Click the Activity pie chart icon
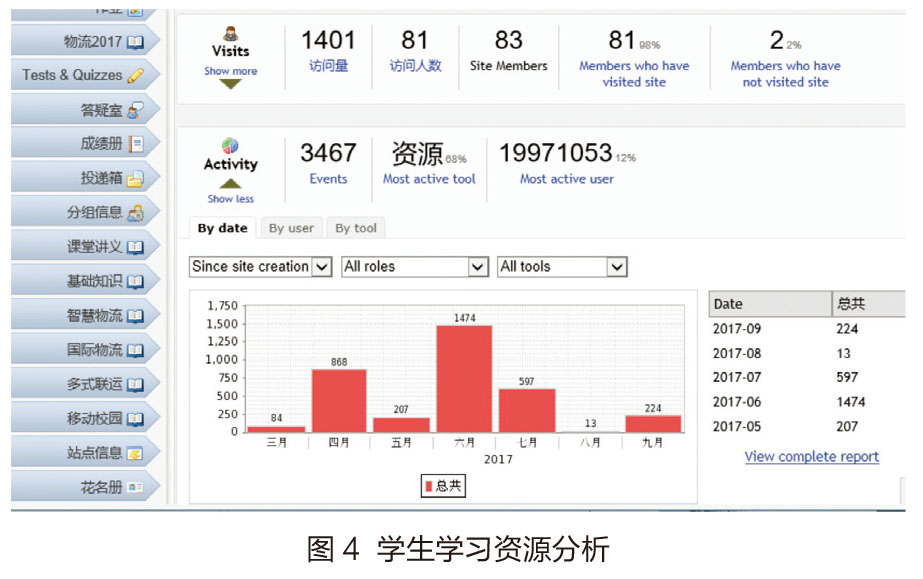Screen dimensions: 923x579 click(231, 146)
